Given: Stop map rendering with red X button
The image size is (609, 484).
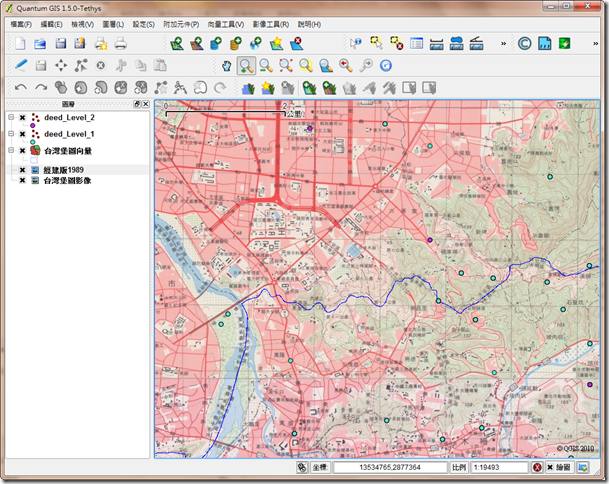Looking at the screenshot, I should (x=537, y=467).
